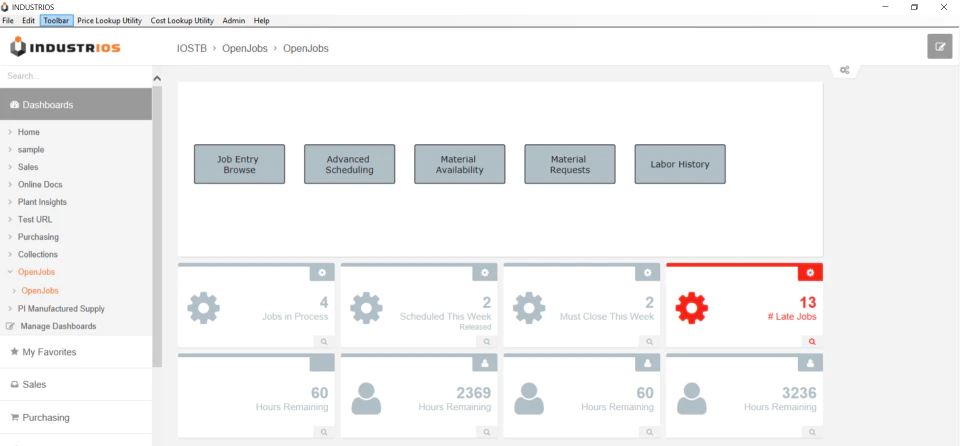Click the 13 Late Jobs count
Image resolution: width=960 pixels, height=446 pixels.
pyautogui.click(x=808, y=303)
